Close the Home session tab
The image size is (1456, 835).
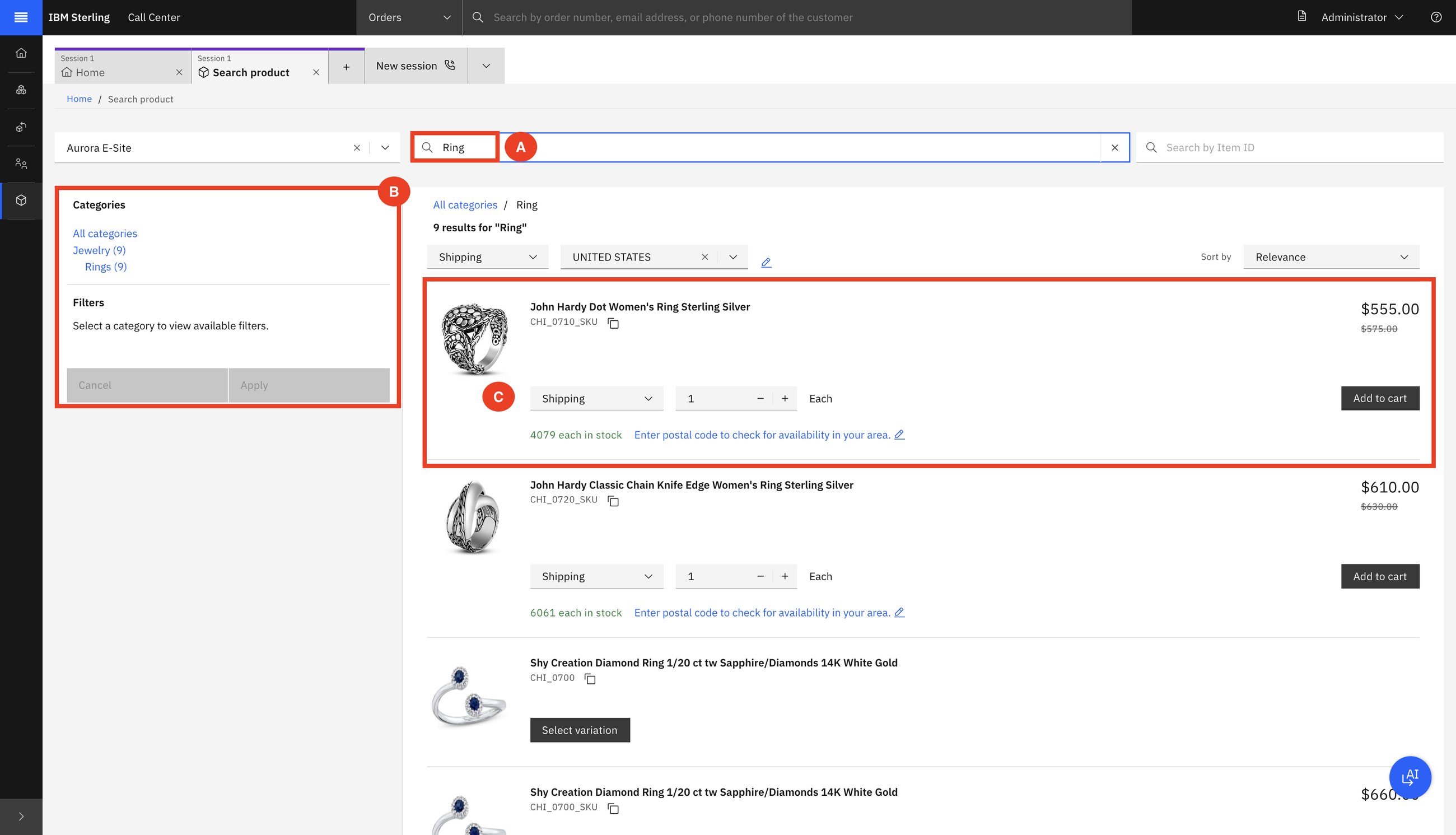pos(179,72)
